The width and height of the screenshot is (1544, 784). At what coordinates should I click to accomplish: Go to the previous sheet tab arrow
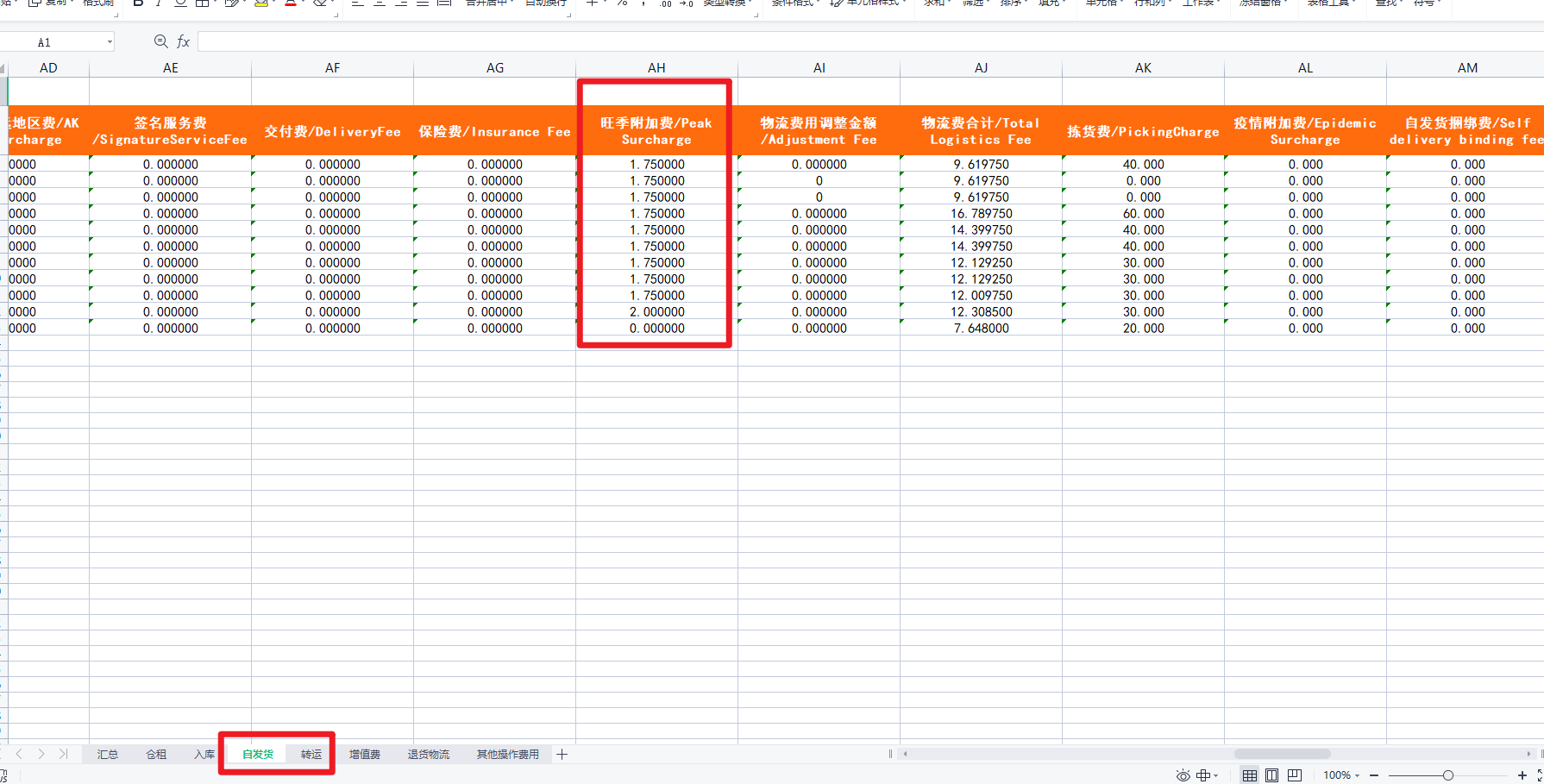pyautogui.click(x=19, y=754)
